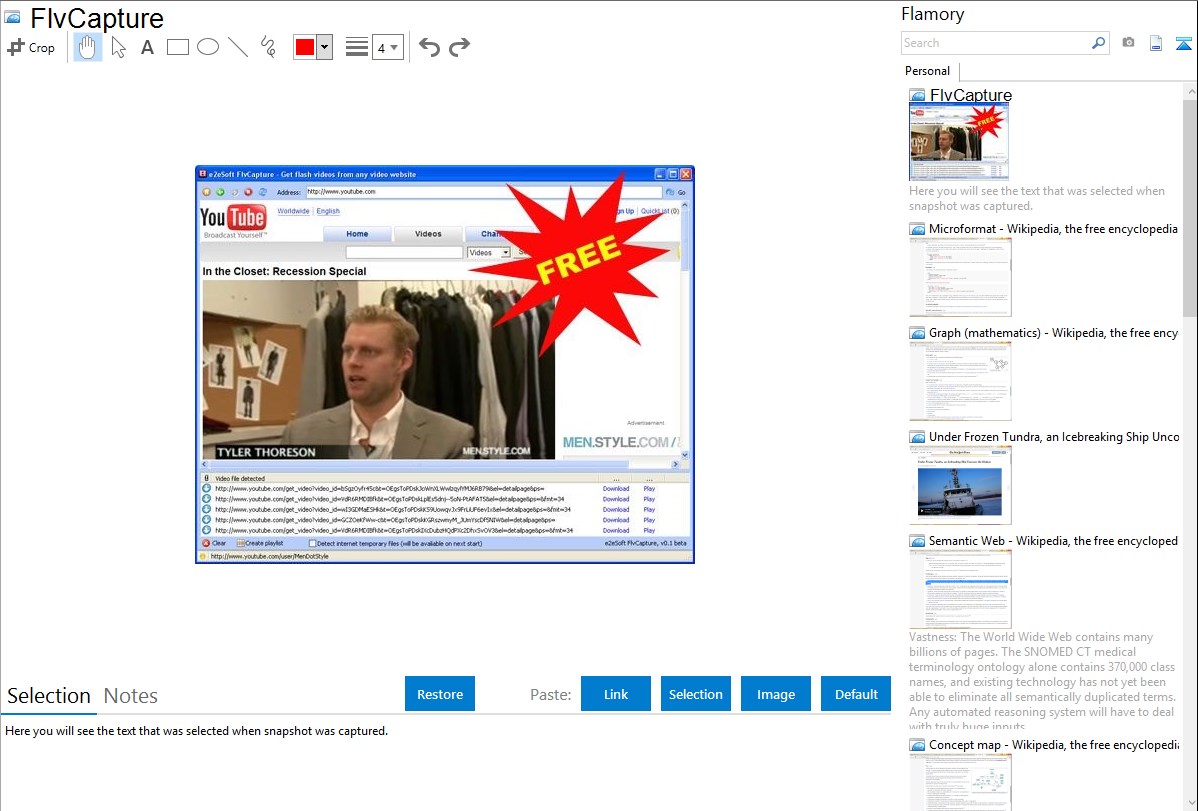Viewport: 1198px width, 811px height.
Task: Click the icon beside Graph (mathematics) entry
Action: coord(918,333)
